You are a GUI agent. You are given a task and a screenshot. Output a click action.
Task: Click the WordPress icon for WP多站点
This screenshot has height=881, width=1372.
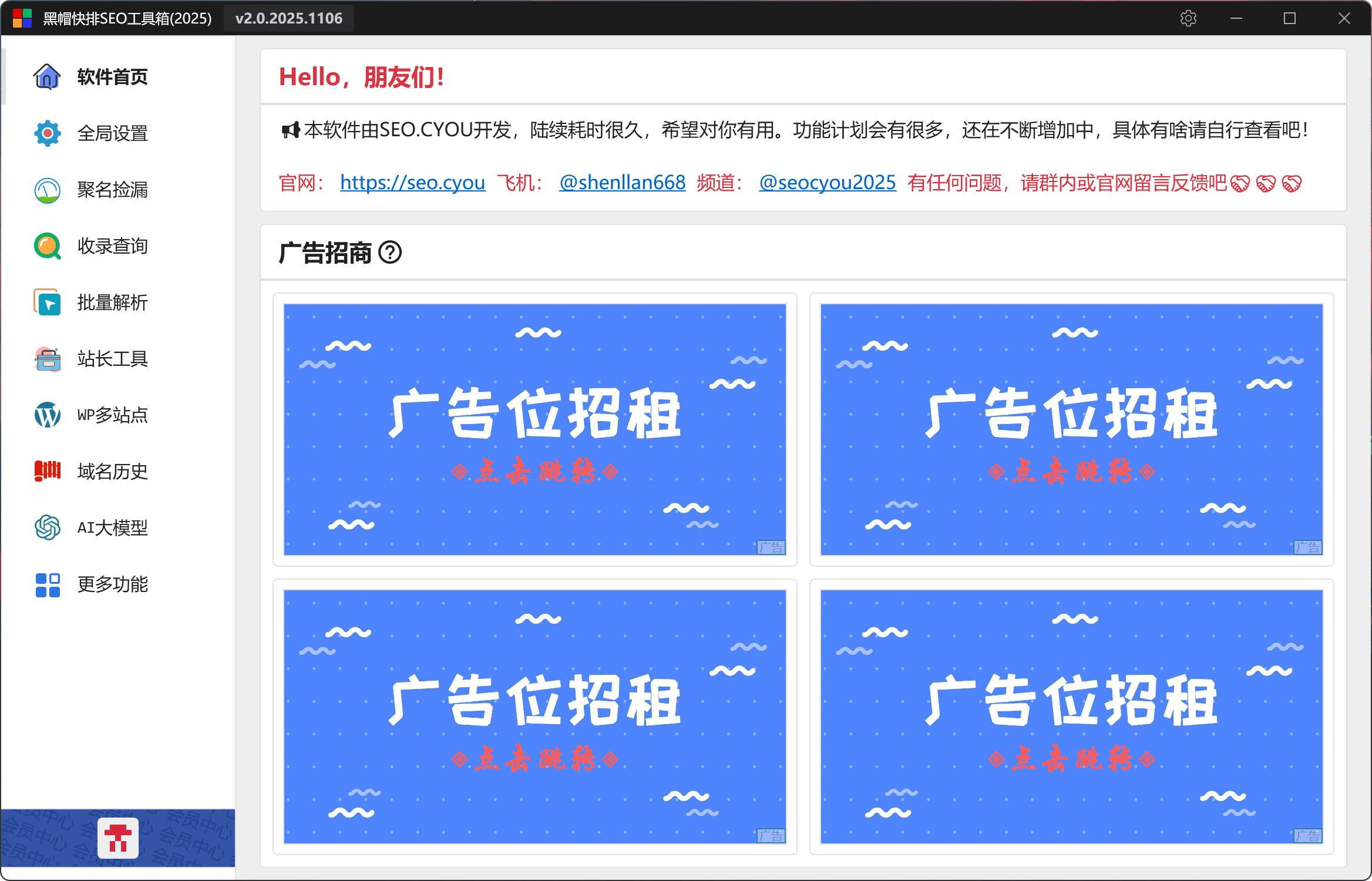[47, 415]
